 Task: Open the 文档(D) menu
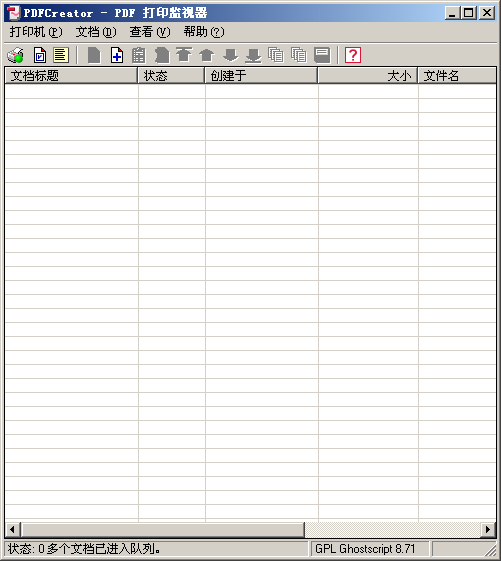point(96,32)
